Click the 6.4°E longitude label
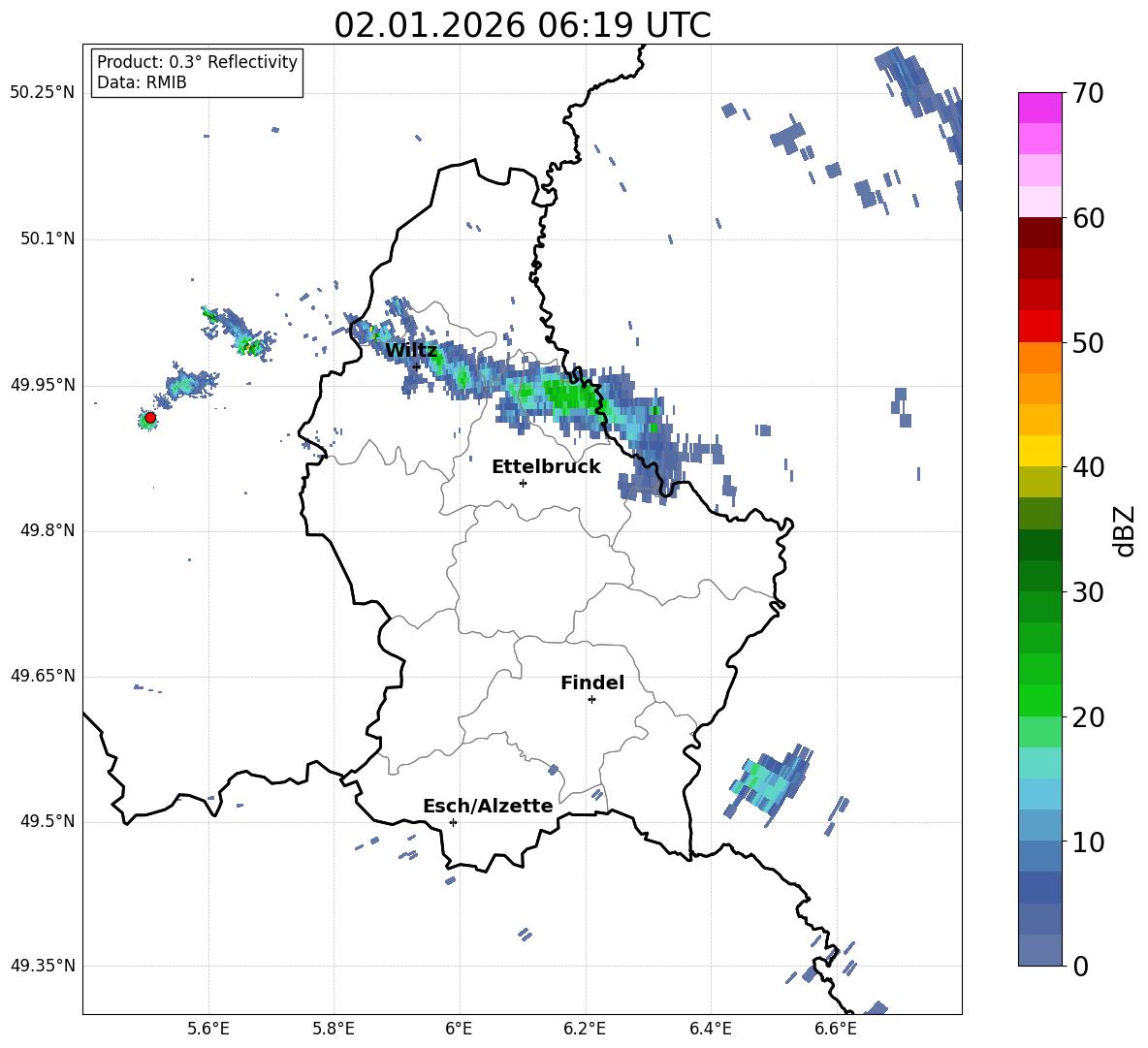The width and height of the screenshot is (1148, 1048). point(710,1029)
